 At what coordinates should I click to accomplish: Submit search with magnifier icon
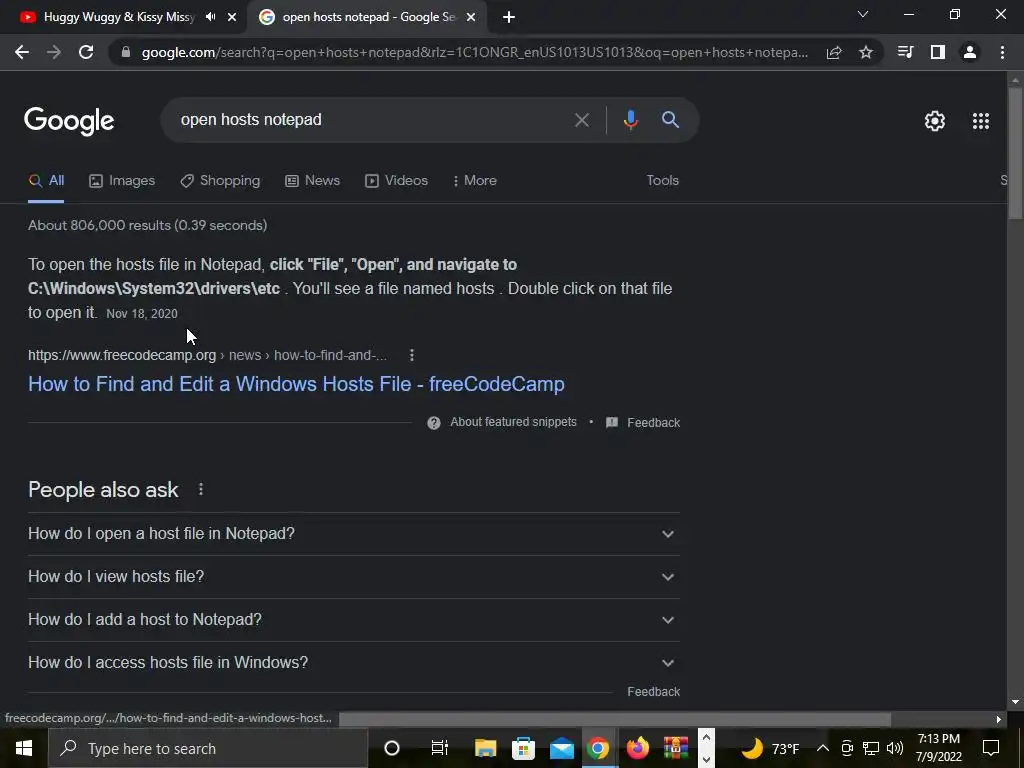(x=670, y=120)
